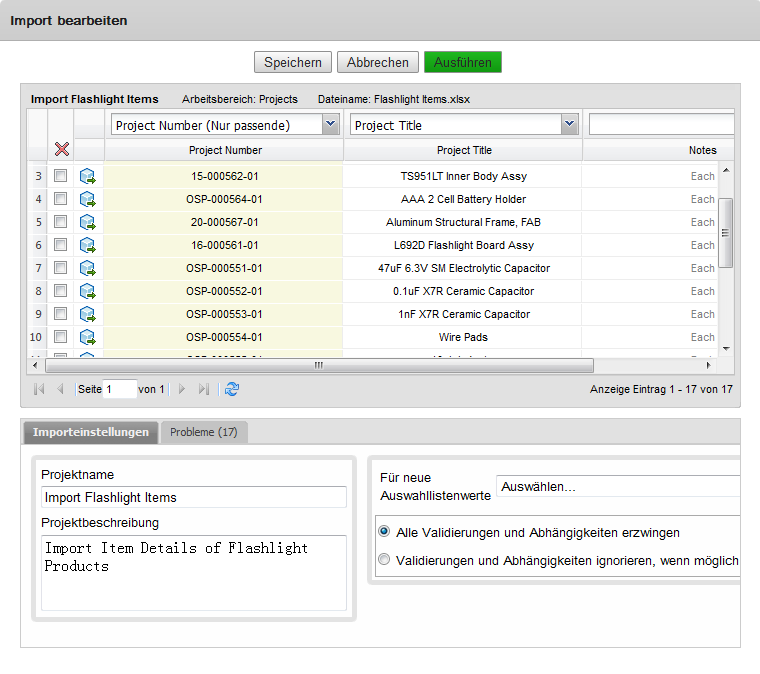This screenshot has height=674, width=760.
Task: Check the row 6 checkbox
Action: pos(61,244)
